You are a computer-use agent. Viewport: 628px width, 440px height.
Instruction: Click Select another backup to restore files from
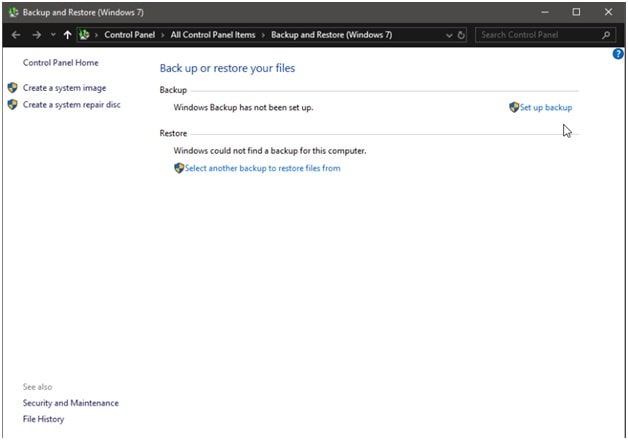coord(262,168)
